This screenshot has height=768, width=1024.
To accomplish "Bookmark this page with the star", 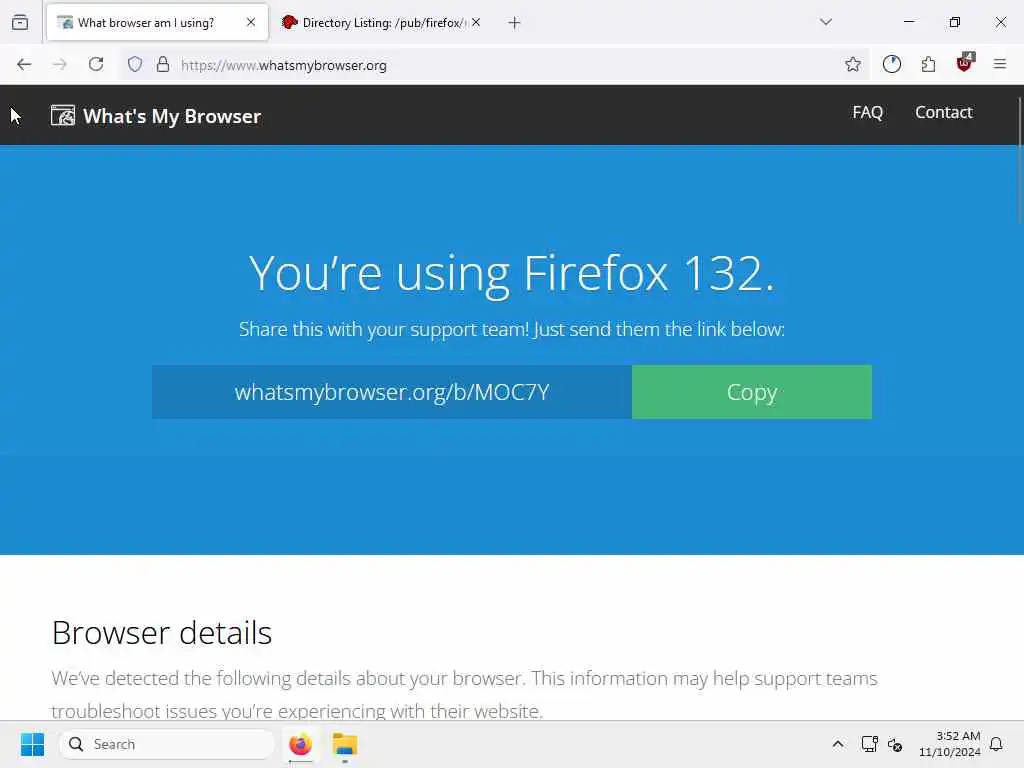I will click(x=852, y=64).
